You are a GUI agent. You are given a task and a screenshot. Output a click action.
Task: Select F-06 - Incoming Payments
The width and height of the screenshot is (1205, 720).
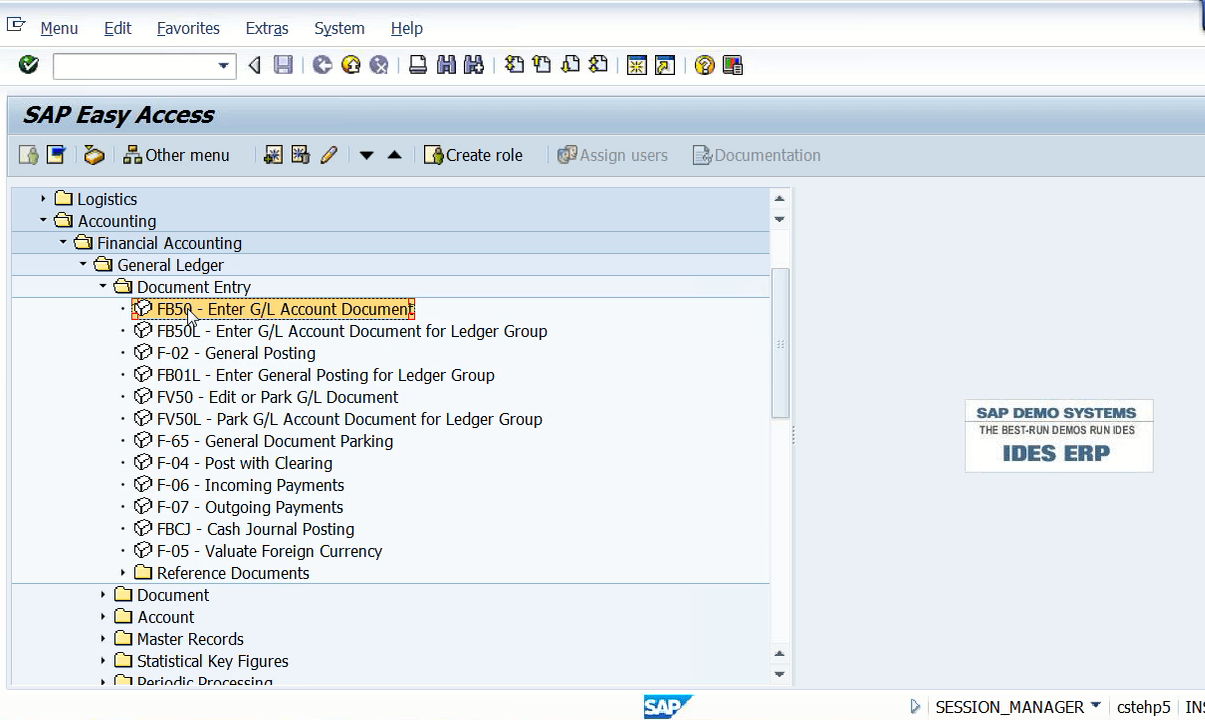coord(250,485)
